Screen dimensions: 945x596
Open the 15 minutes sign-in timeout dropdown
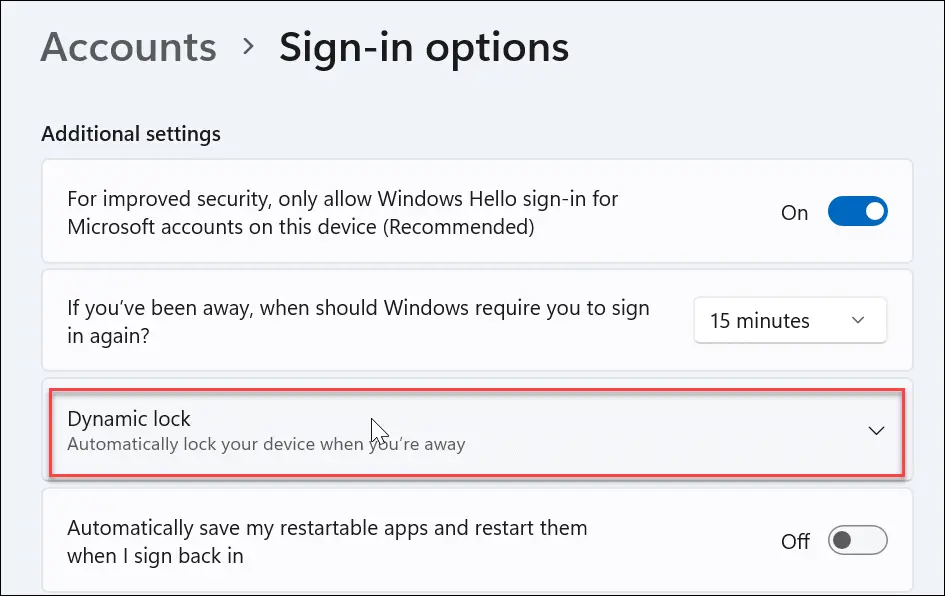(x=789, y=321)
